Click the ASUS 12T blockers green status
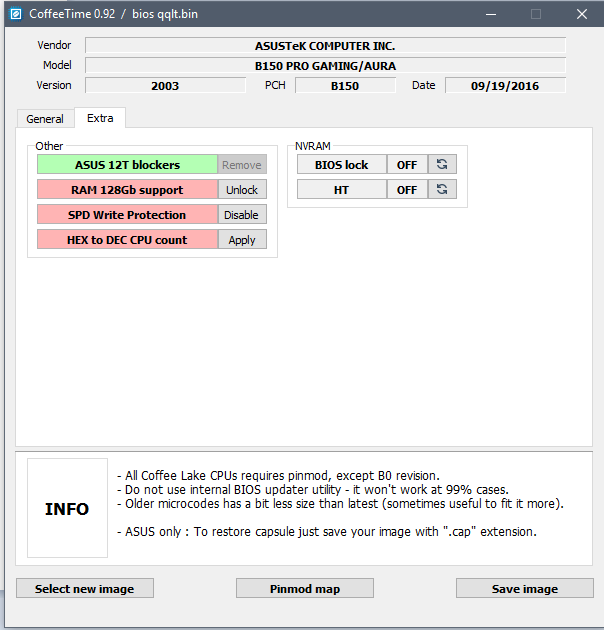The width and height of the screenshot is (604, 630). [127, 165]
